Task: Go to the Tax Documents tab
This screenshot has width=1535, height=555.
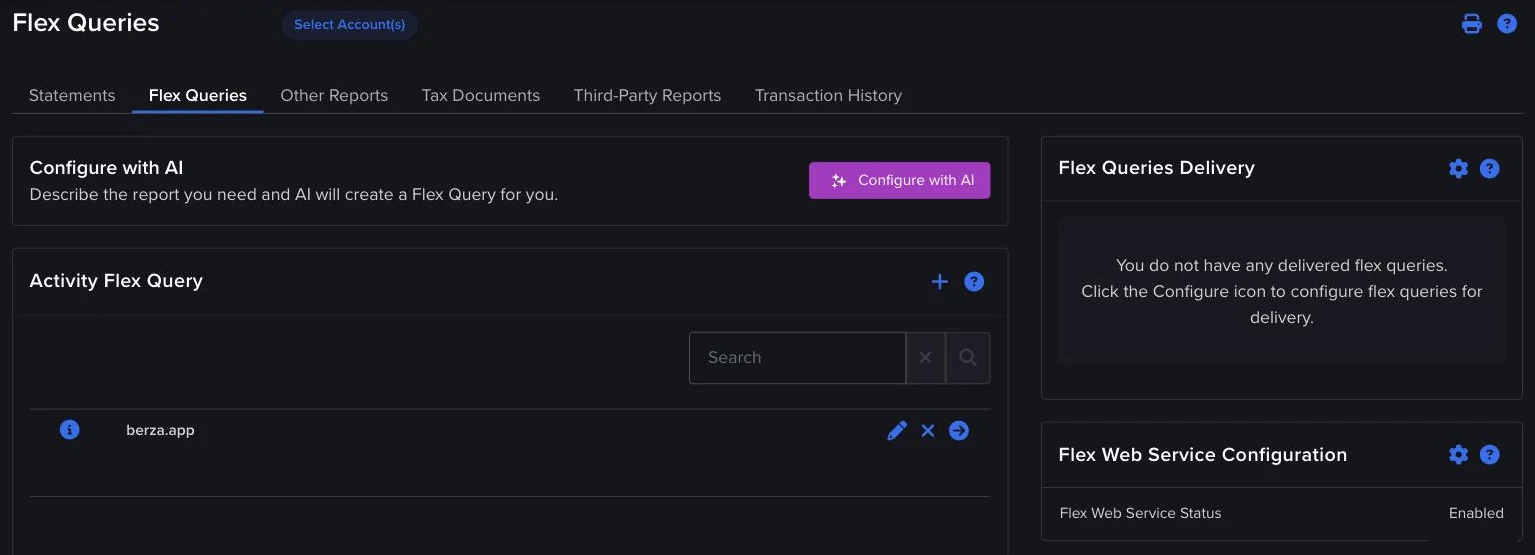Action: 481,95
